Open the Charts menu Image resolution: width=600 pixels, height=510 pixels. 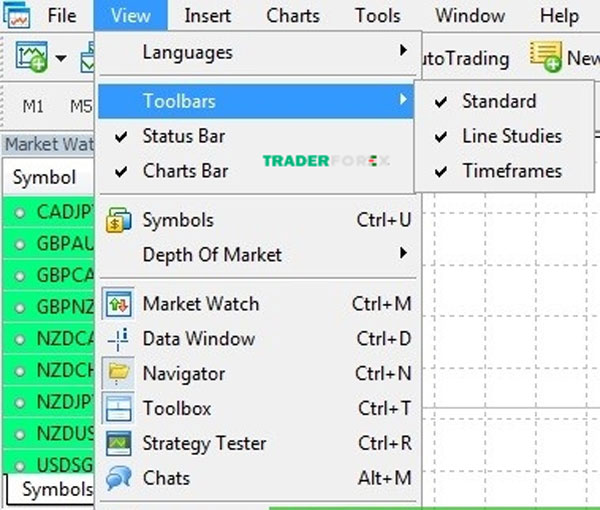[293, 16]
